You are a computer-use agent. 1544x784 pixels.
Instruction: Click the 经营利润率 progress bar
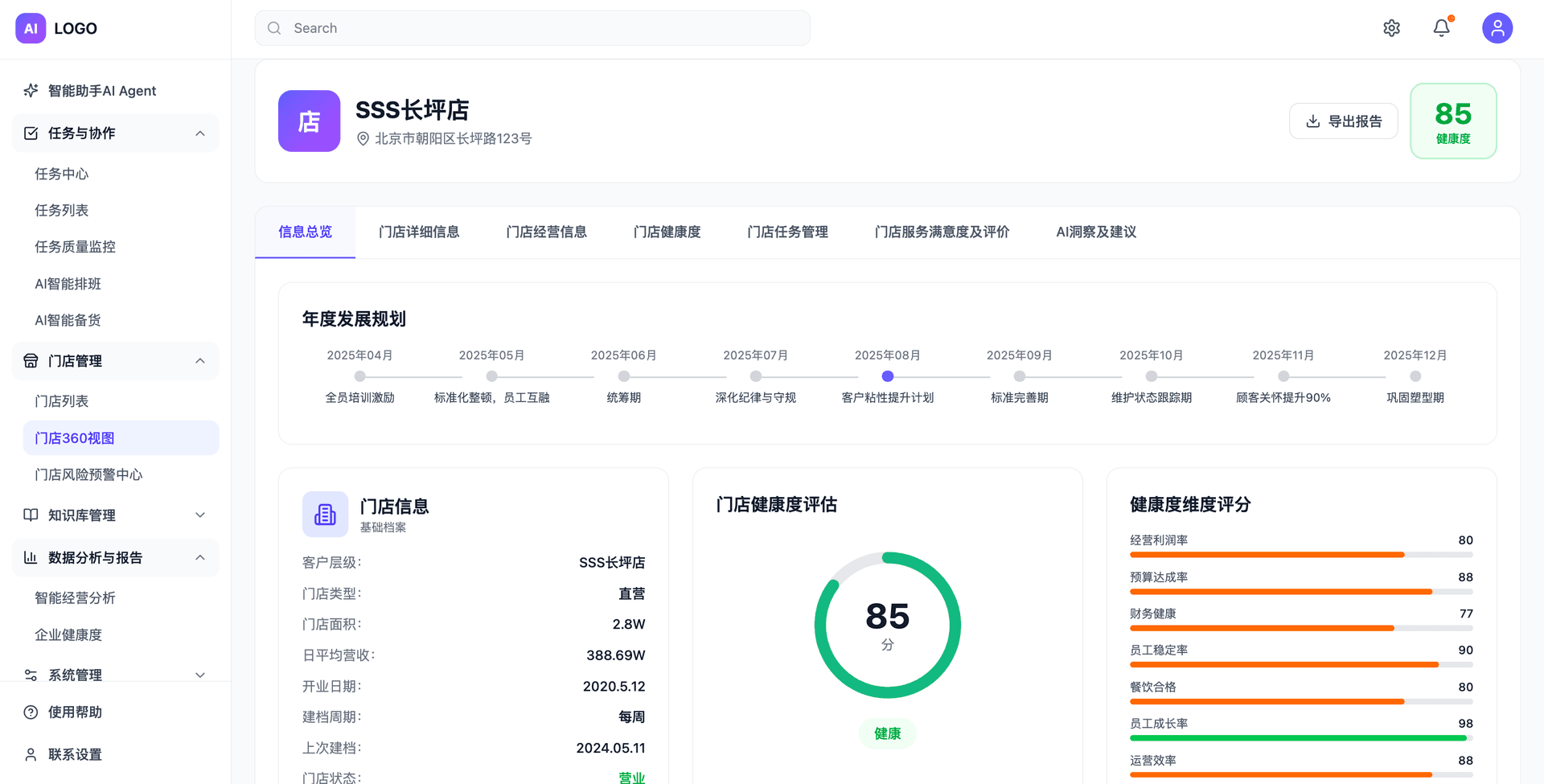tap(1301, 555)
